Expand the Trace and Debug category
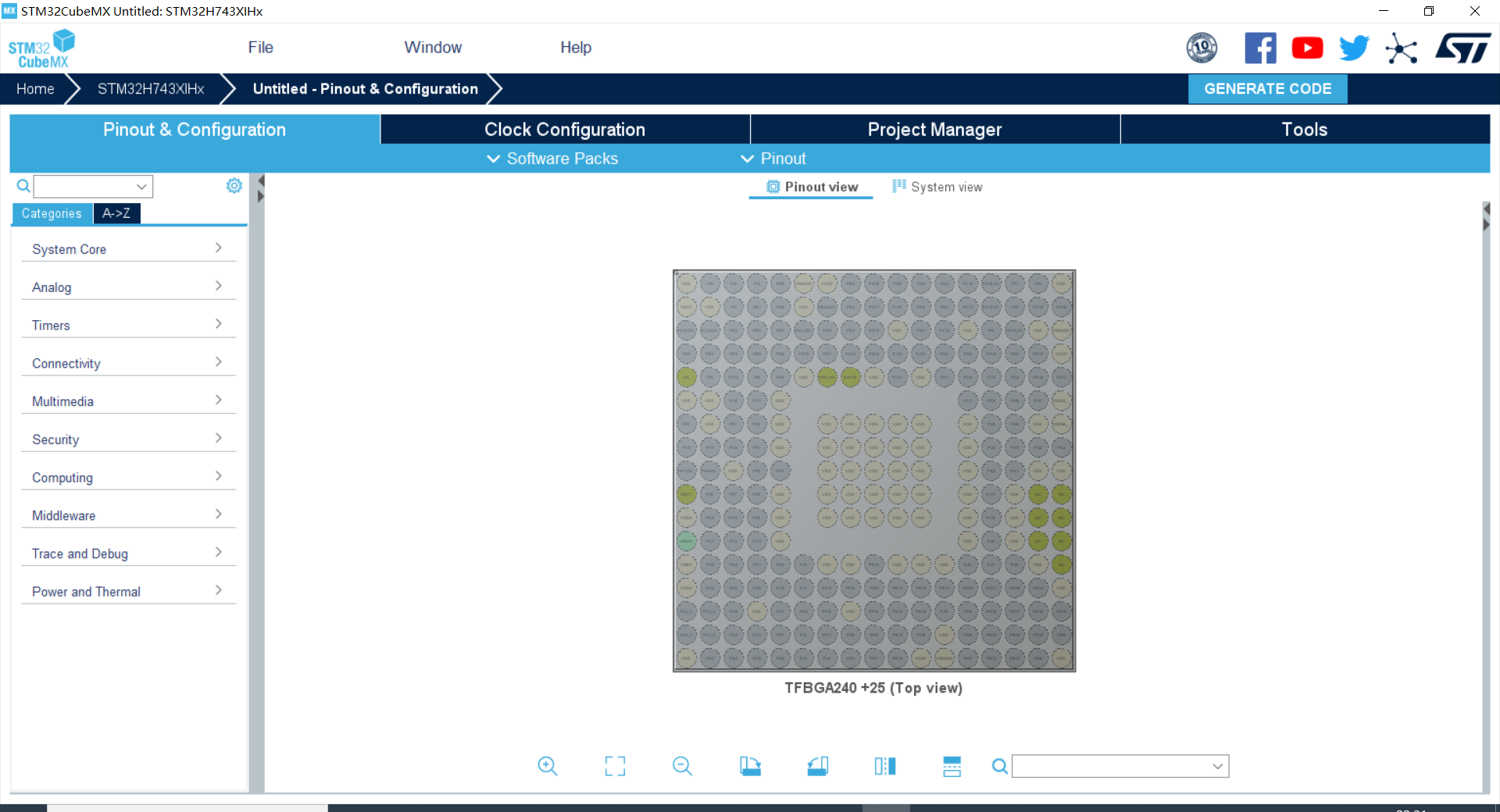 pos(129,554)
